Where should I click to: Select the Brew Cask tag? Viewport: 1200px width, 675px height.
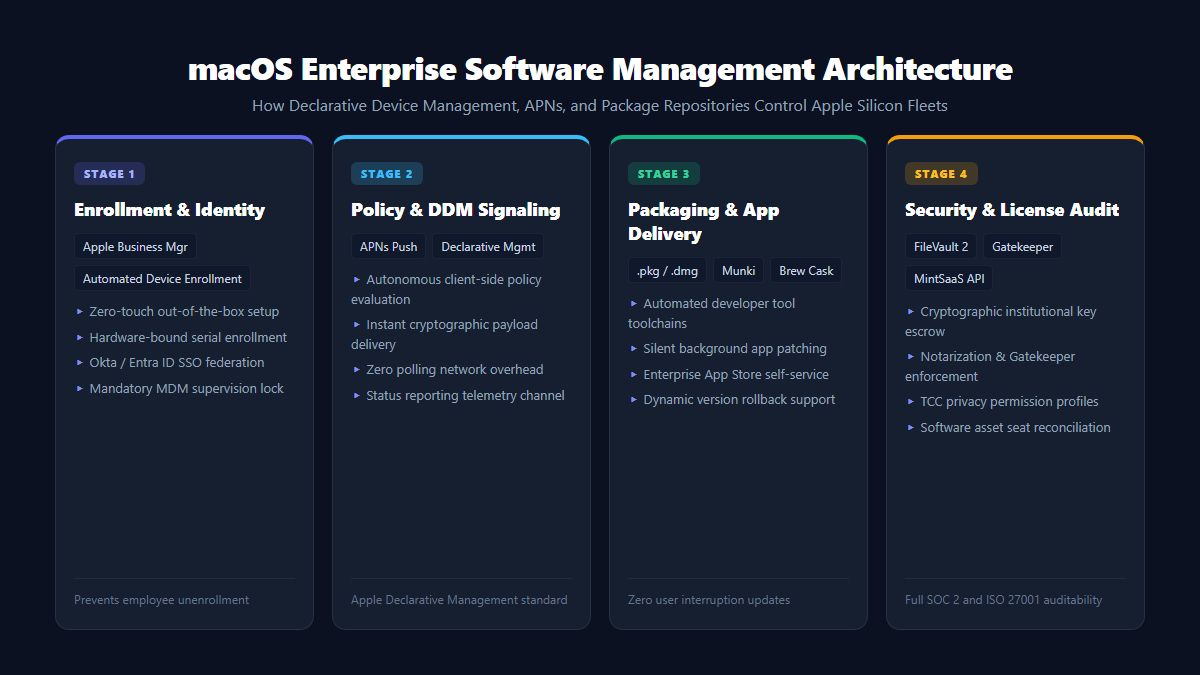pos(806,271)
